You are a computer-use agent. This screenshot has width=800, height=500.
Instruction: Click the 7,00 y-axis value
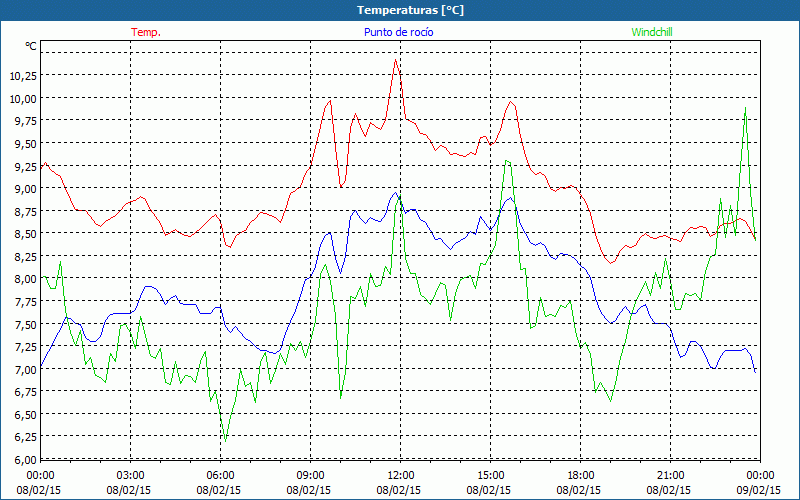click(26, 369)
